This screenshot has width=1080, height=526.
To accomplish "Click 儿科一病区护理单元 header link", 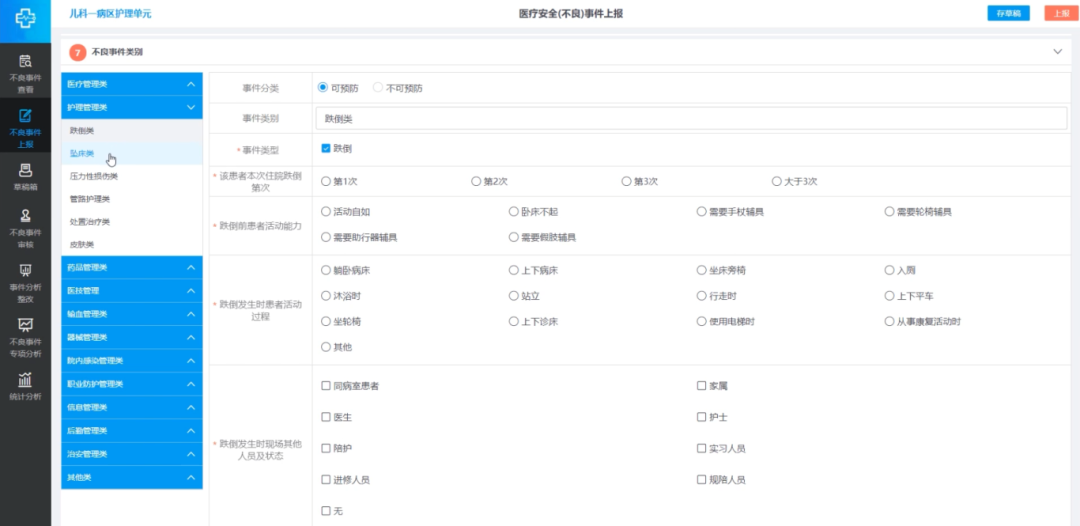I will pyautogui.click(x=110, y=14).
